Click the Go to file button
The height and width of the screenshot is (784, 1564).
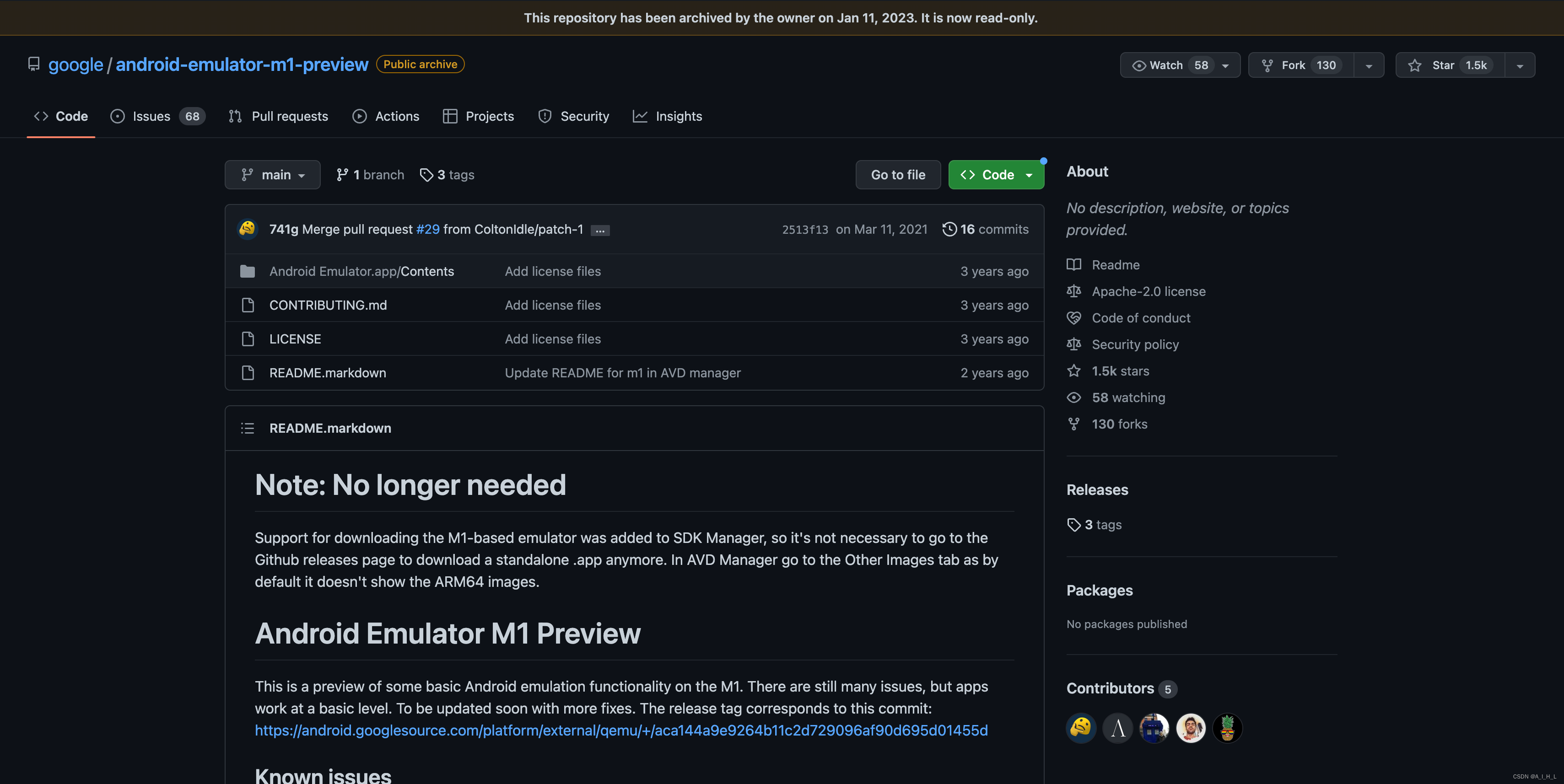[898, 175]
